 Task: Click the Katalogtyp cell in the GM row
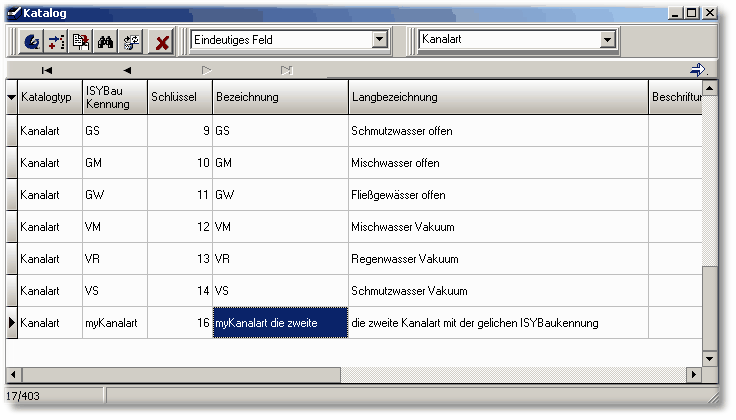coord(50,163)
